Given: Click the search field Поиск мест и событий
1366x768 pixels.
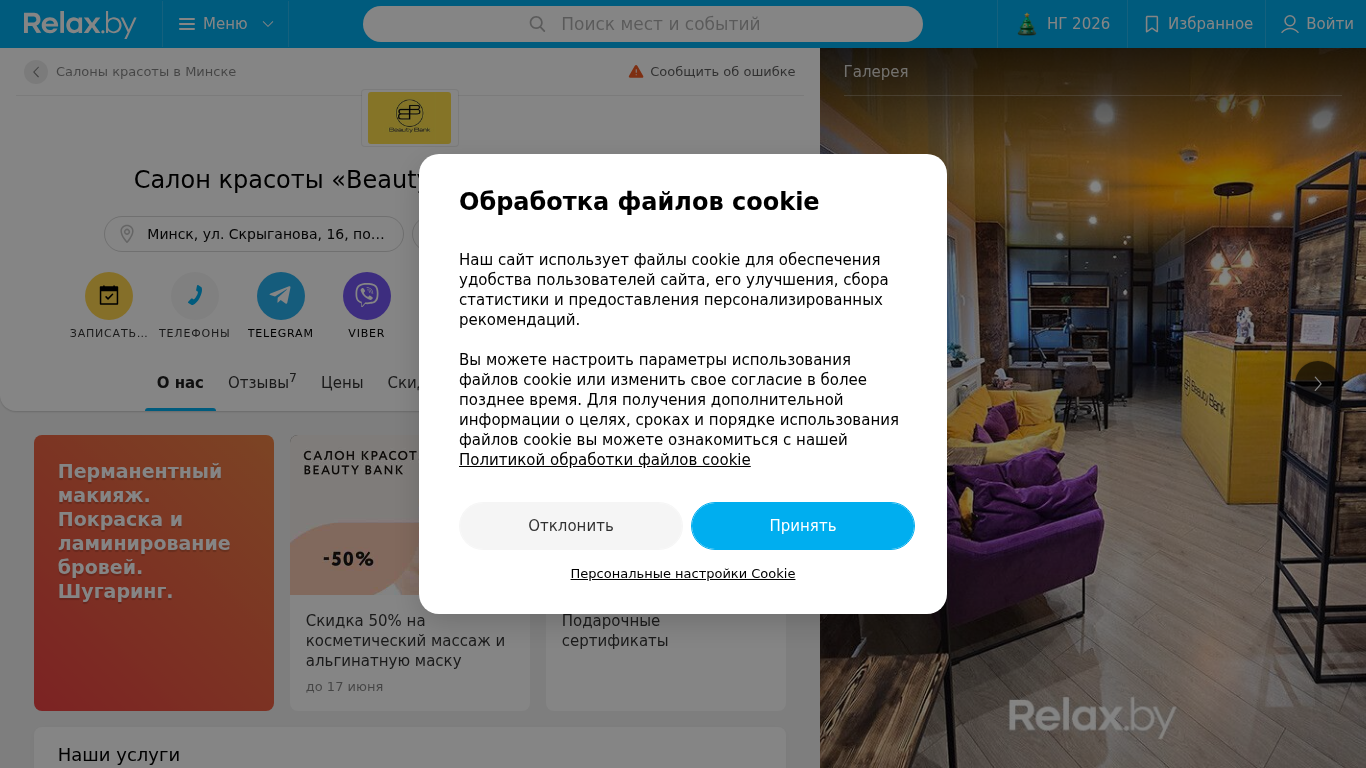Looking at the screenshot, I should click(x=643, y=24).
